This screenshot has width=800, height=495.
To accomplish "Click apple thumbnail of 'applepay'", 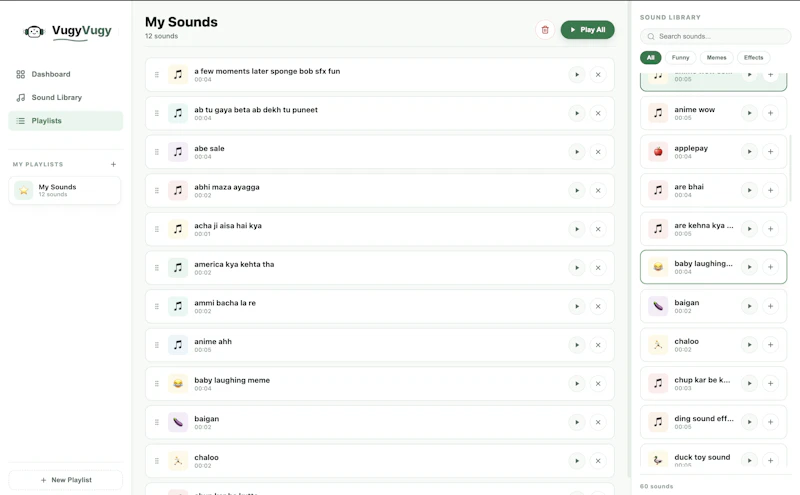I will click(658, 152).
